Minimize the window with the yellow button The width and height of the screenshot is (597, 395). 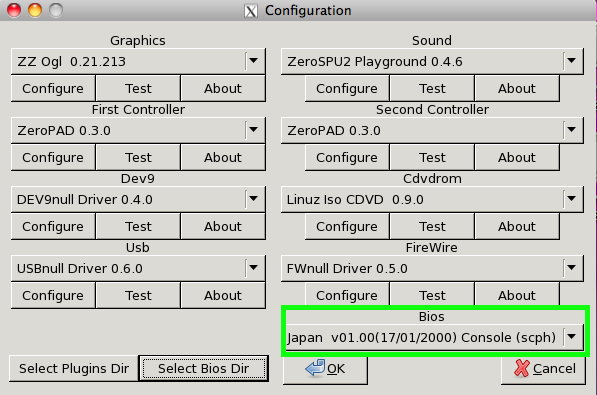coord(35,10)
